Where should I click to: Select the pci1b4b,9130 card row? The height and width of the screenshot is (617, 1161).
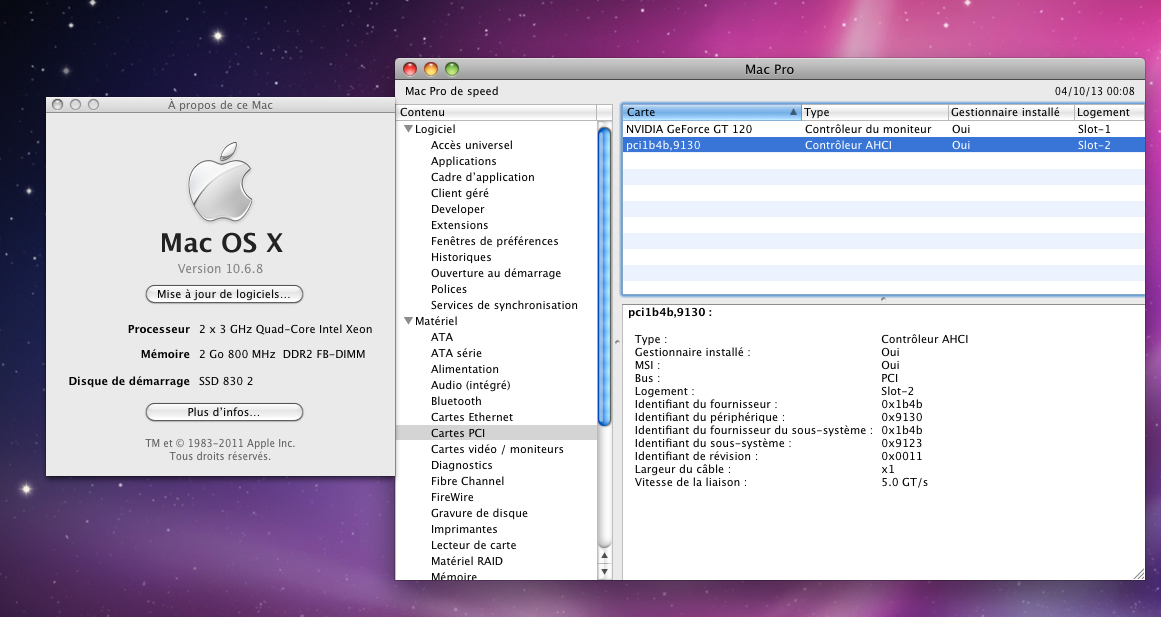883,145
